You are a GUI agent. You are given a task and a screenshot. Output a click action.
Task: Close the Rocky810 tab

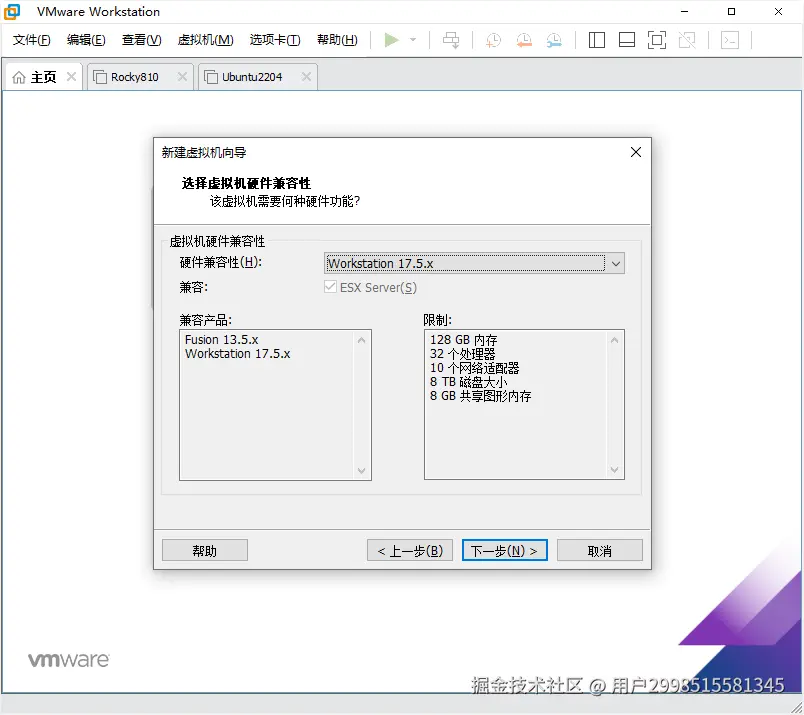click(182, 77)
